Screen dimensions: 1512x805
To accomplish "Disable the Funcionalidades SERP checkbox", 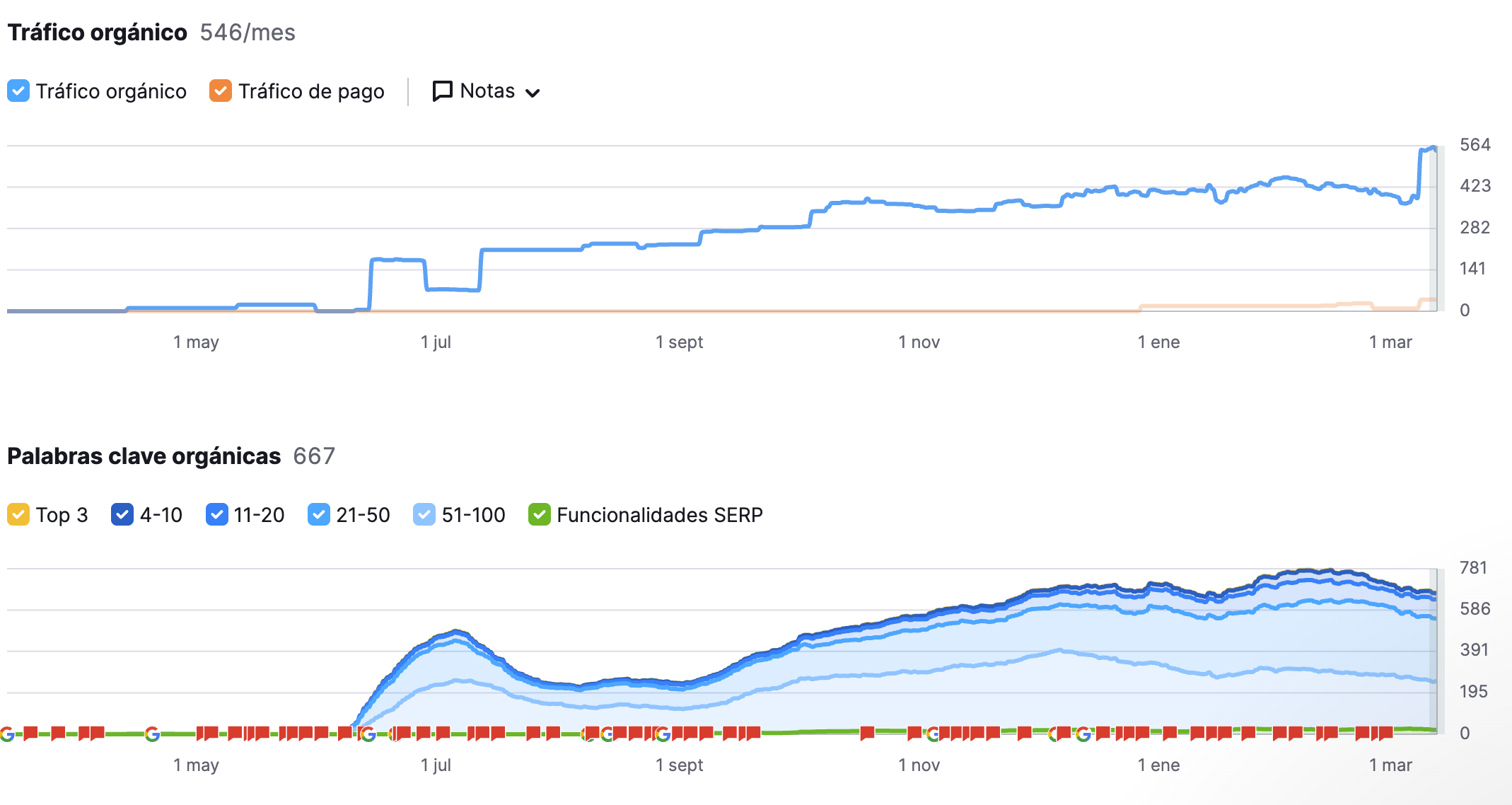I will [x=540, y=515].
